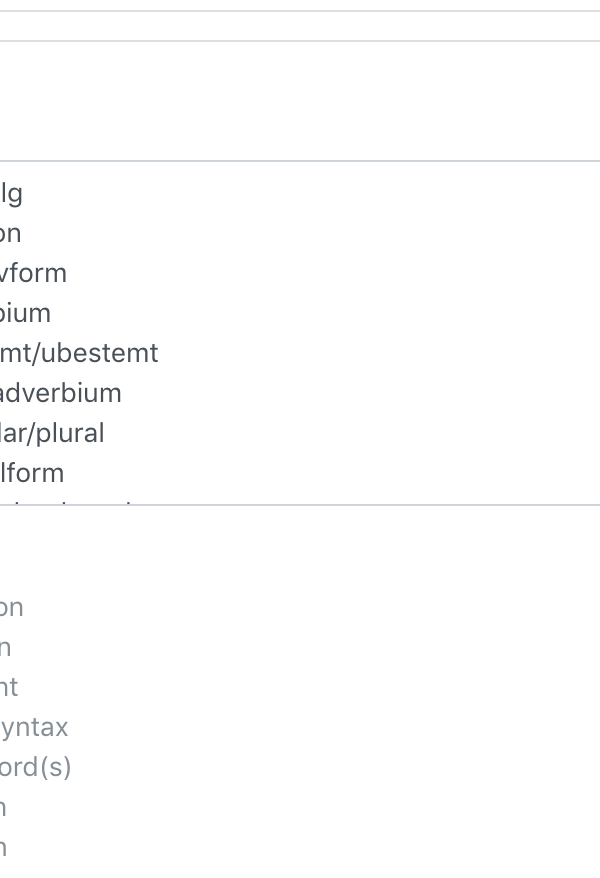Select the "lar/plural" list entry
The width and height of the screenshot is (600, 878).
52,433
